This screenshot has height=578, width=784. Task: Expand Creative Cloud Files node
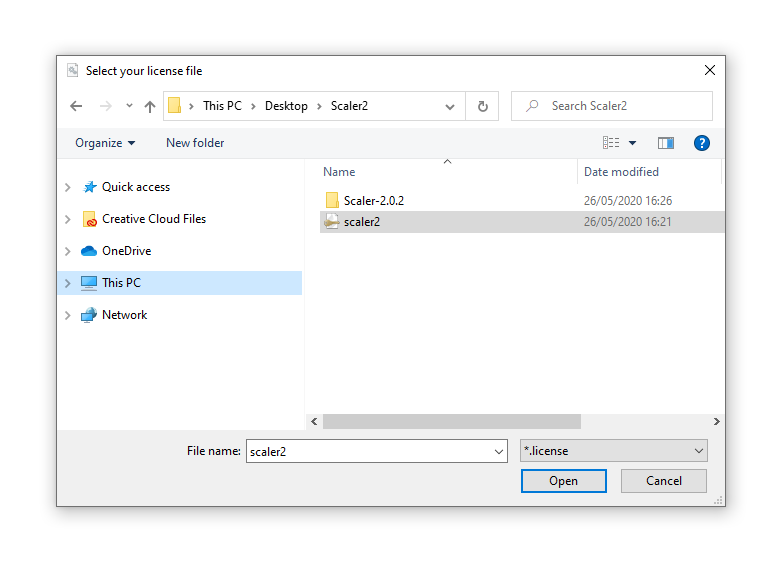[68, 219]
